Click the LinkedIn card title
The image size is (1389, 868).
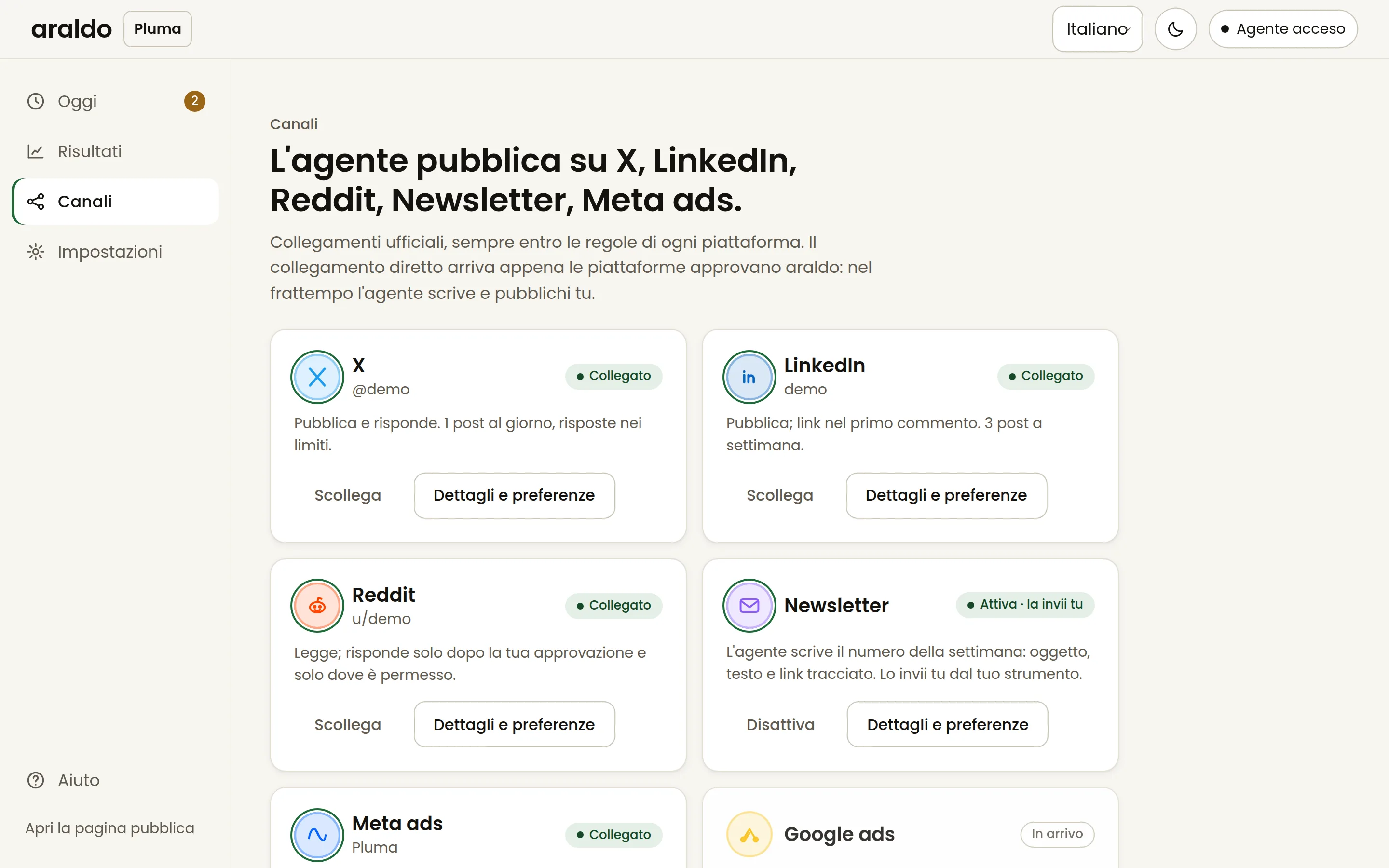824,365
